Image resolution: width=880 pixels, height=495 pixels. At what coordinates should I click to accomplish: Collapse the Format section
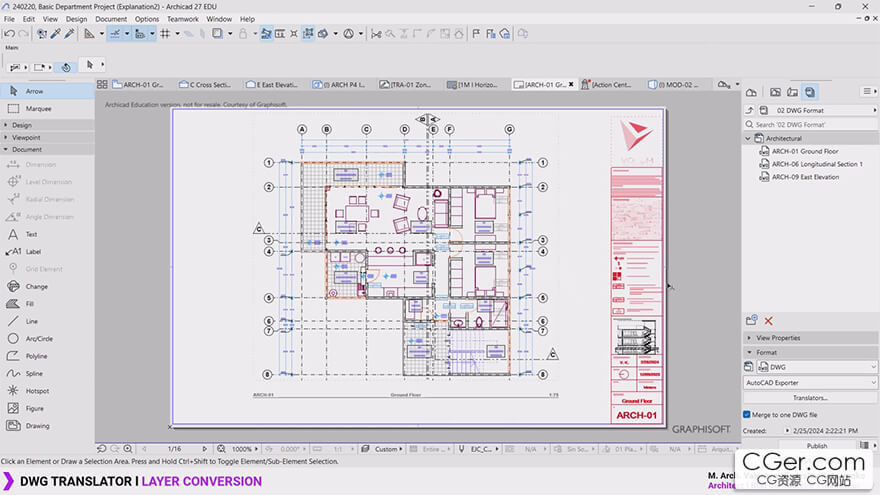tap(810, 352)
